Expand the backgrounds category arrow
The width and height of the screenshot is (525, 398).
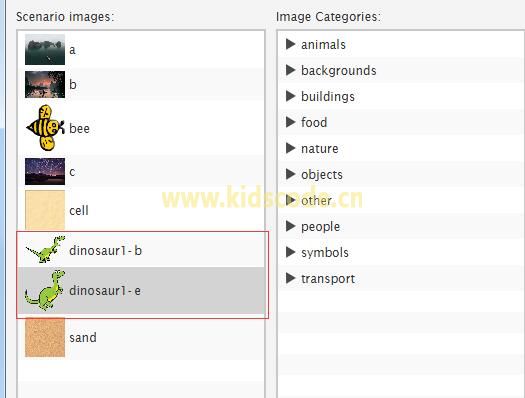pyautogui.click(x=290, y=70)
